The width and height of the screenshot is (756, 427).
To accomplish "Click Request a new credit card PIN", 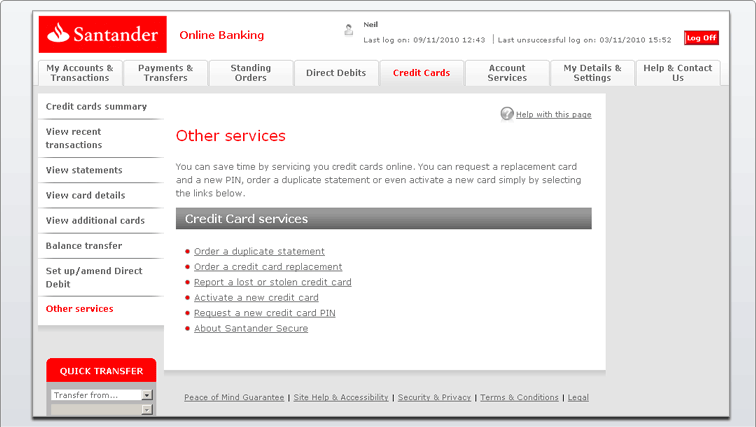I will tap(265, 313).
